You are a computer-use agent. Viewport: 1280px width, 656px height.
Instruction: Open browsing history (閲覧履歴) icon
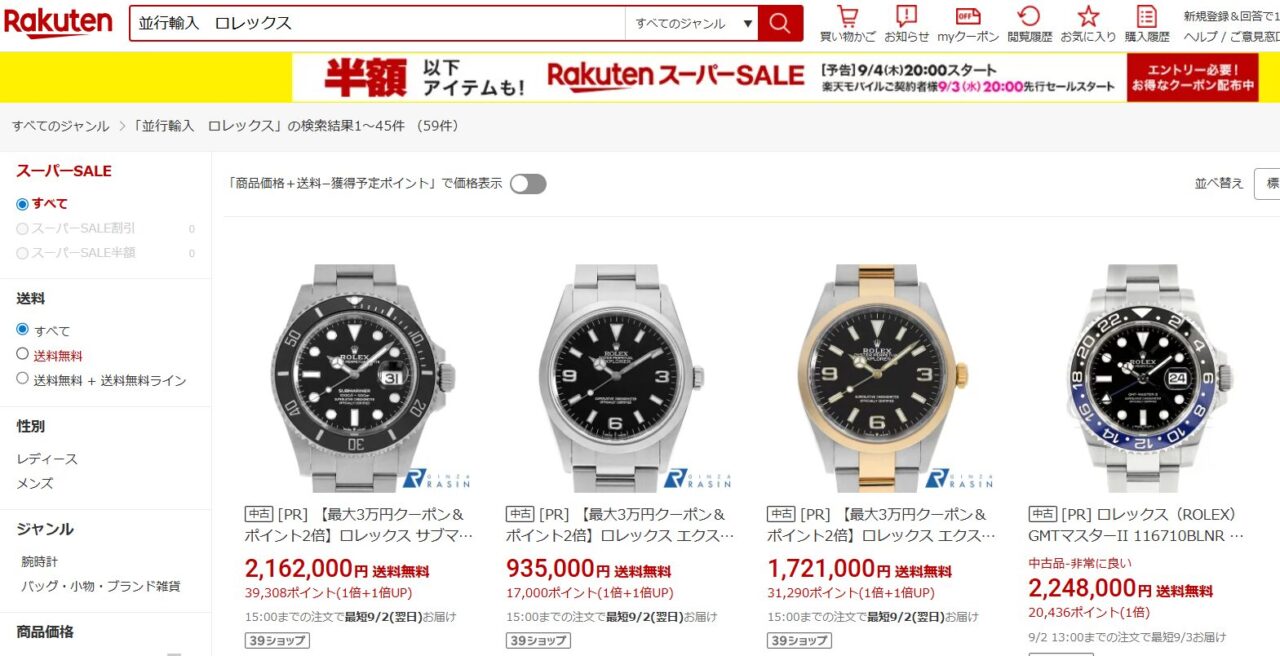tap(1029, 24)
